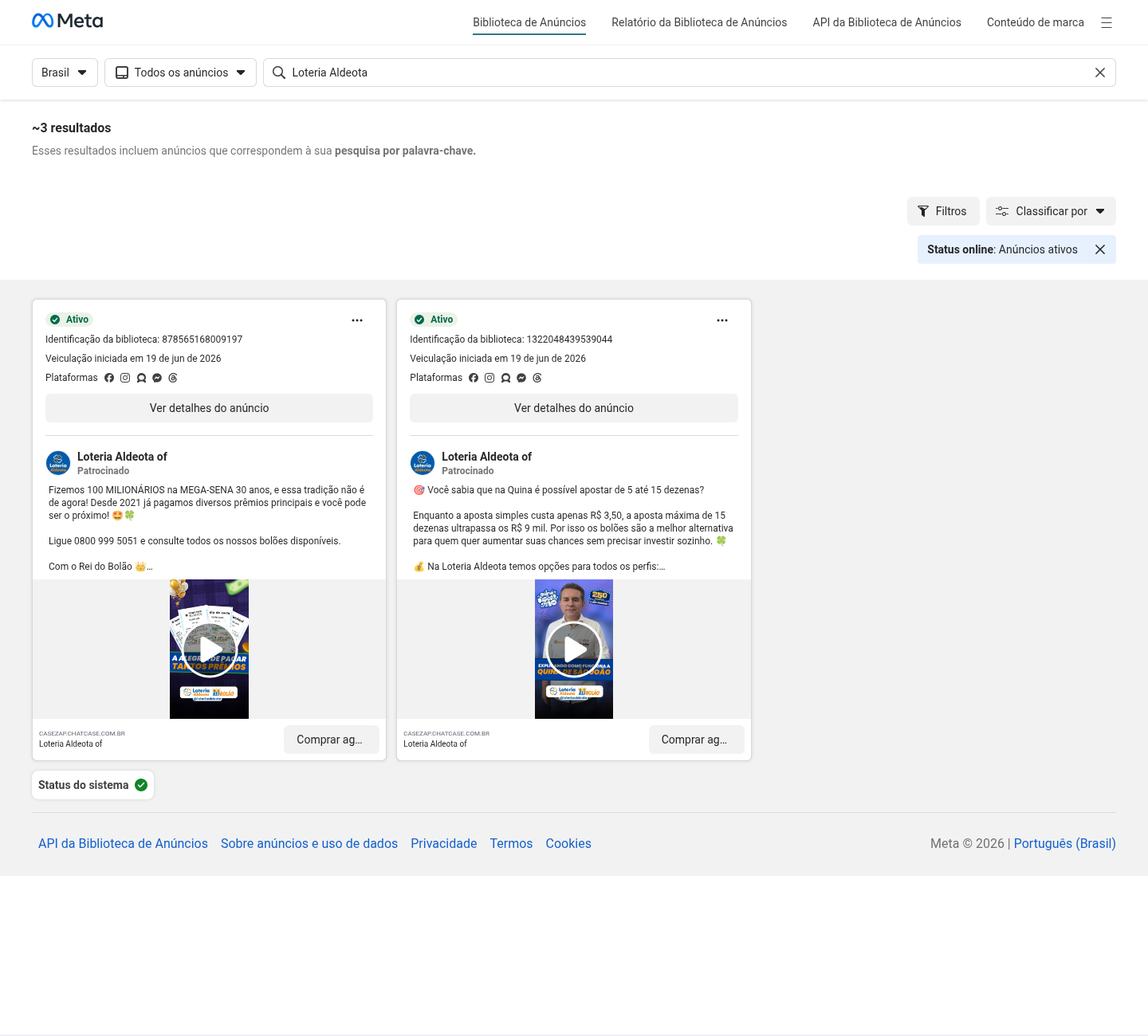Click Instagram platform icon on ad 878565168009197
The height and width of the screenshot is (1036, 1148).
(125, 378)
